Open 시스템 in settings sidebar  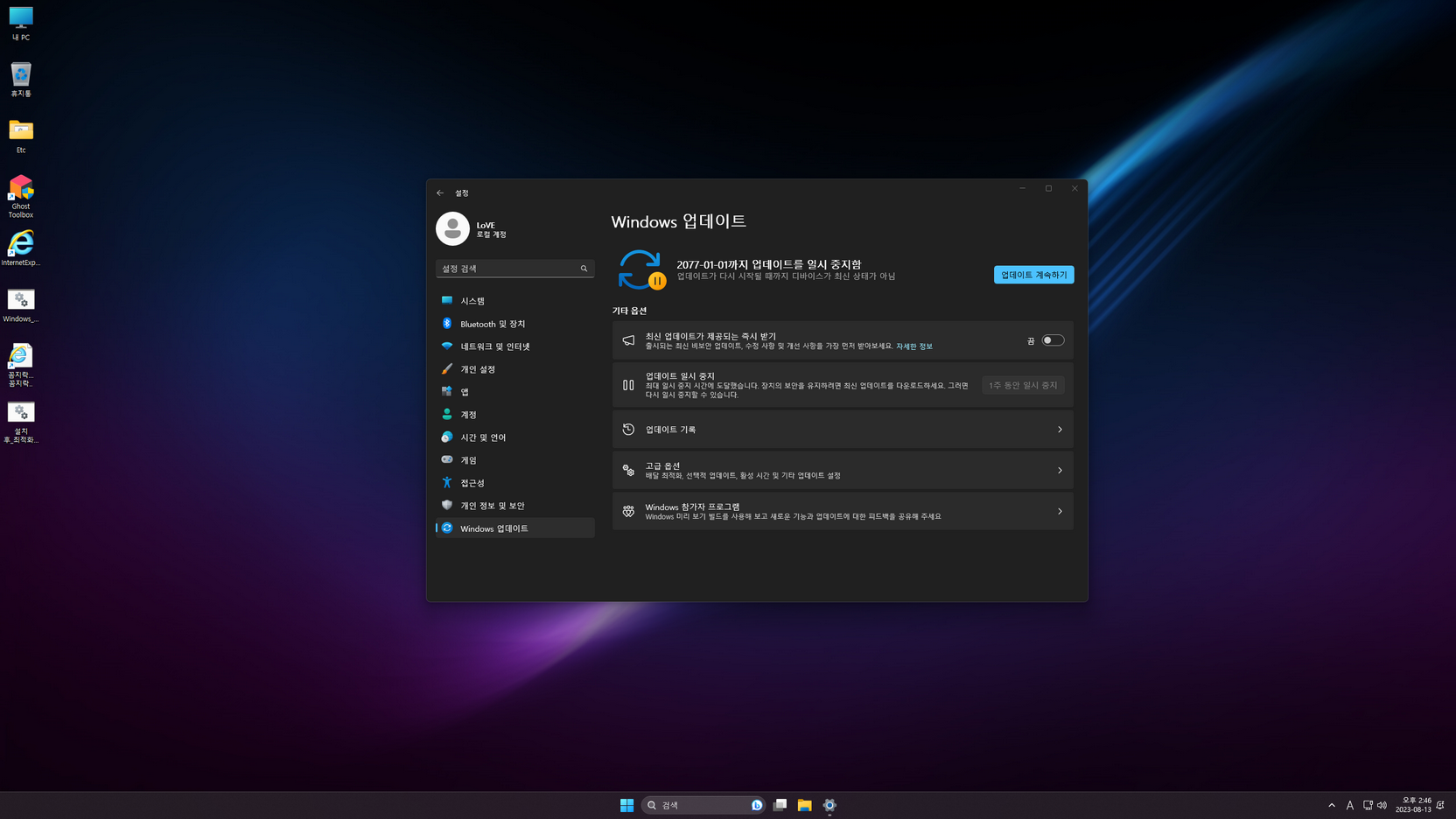pyautogui.click(x=515, y=301)
